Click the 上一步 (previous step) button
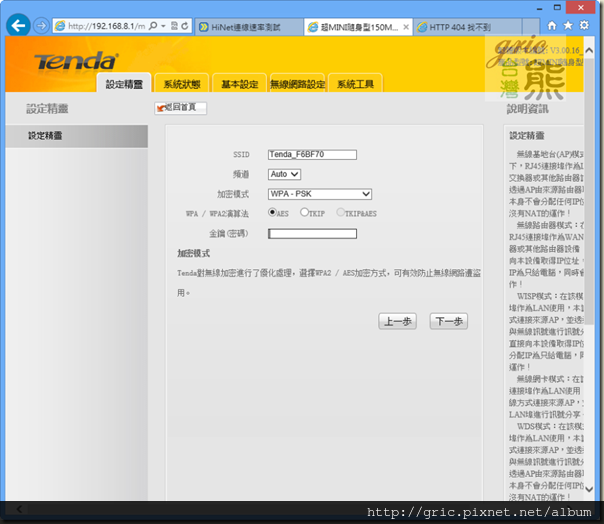The image size is (604, 524). click(398, 321)
